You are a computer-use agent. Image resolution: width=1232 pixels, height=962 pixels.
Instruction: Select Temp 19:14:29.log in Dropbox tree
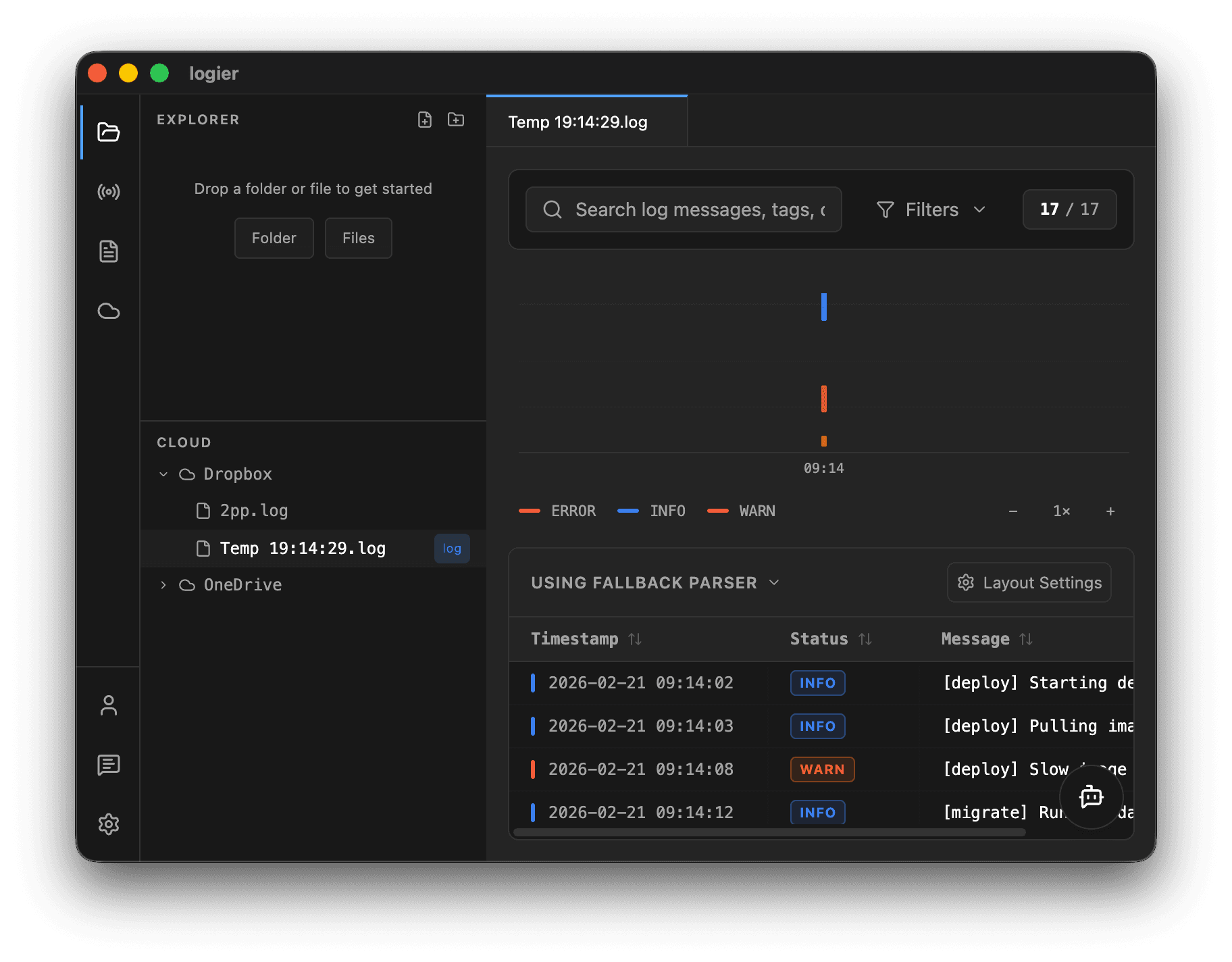(313, 549)
